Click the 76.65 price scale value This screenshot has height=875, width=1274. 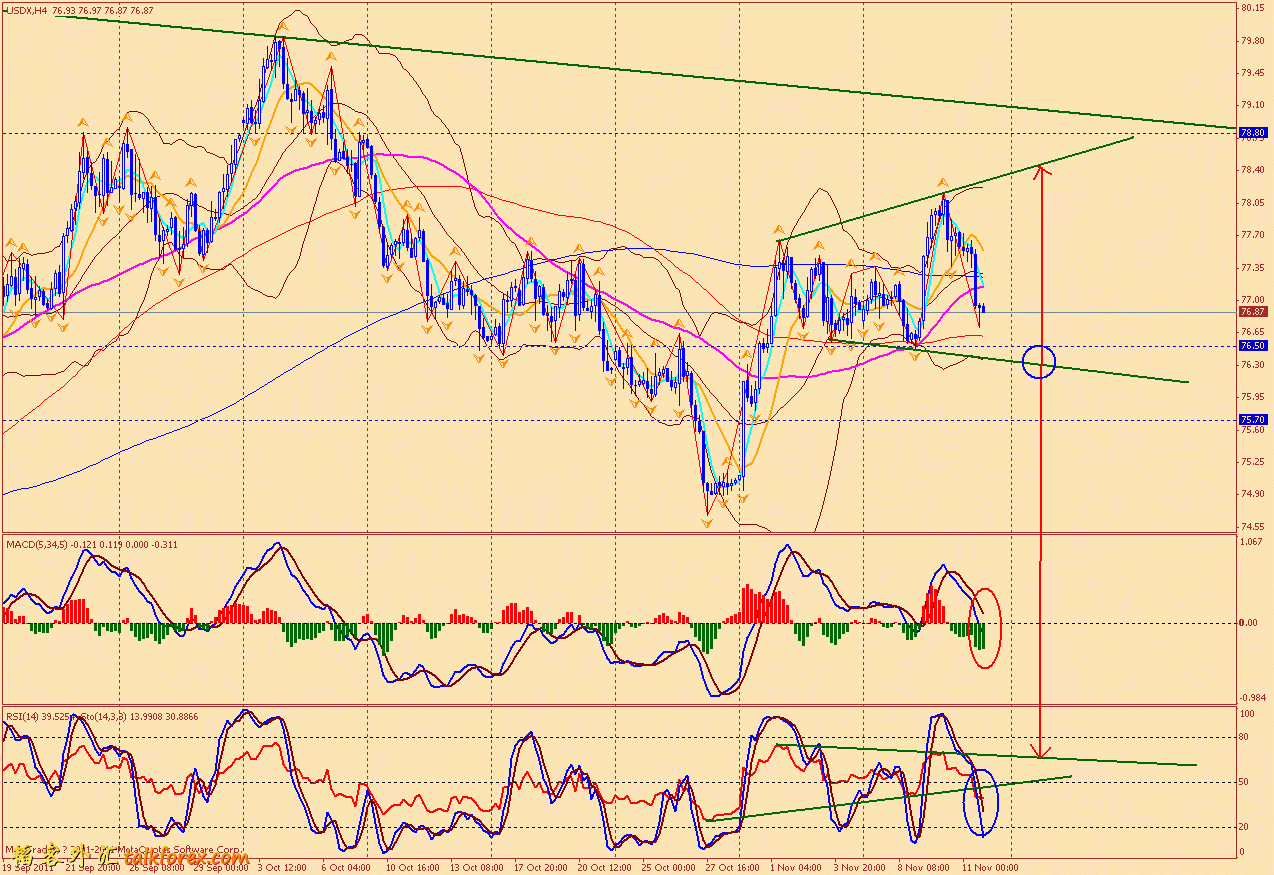click(1253, 332)
